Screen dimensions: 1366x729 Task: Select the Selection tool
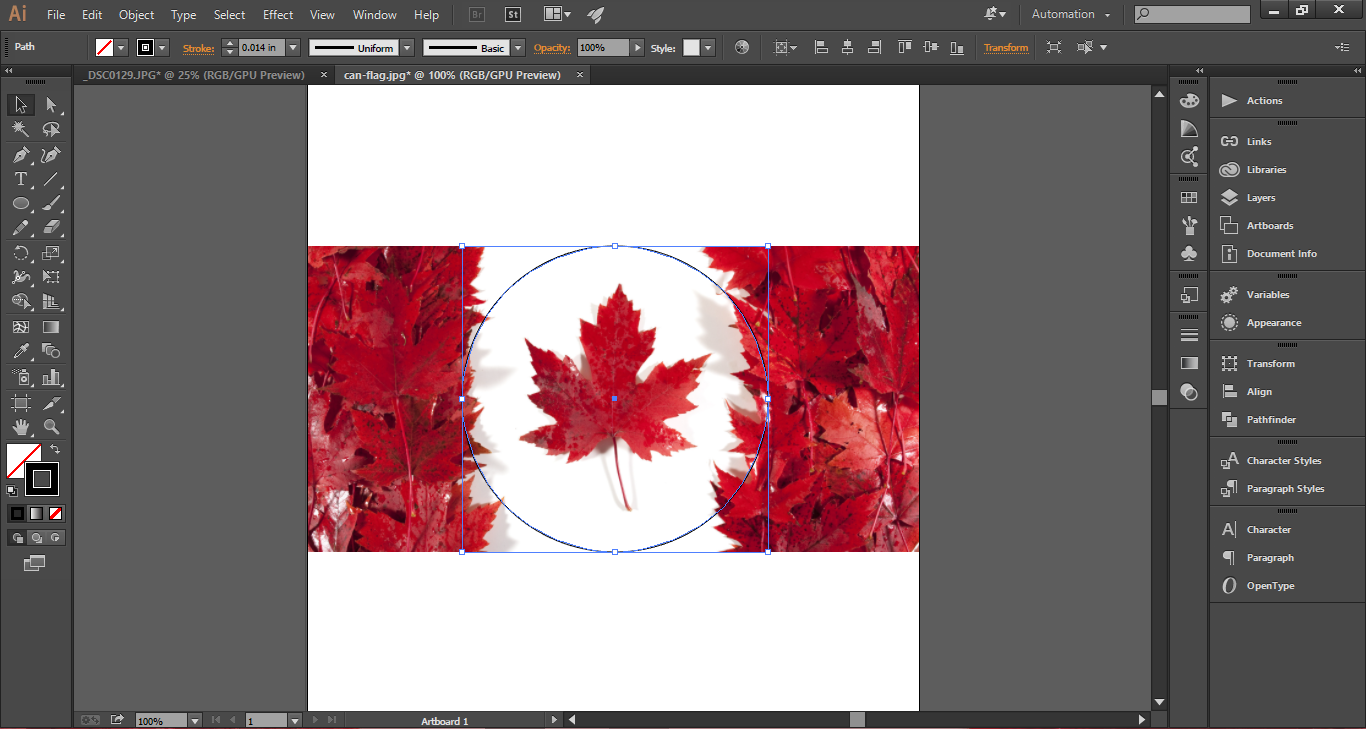click(21, 104)
